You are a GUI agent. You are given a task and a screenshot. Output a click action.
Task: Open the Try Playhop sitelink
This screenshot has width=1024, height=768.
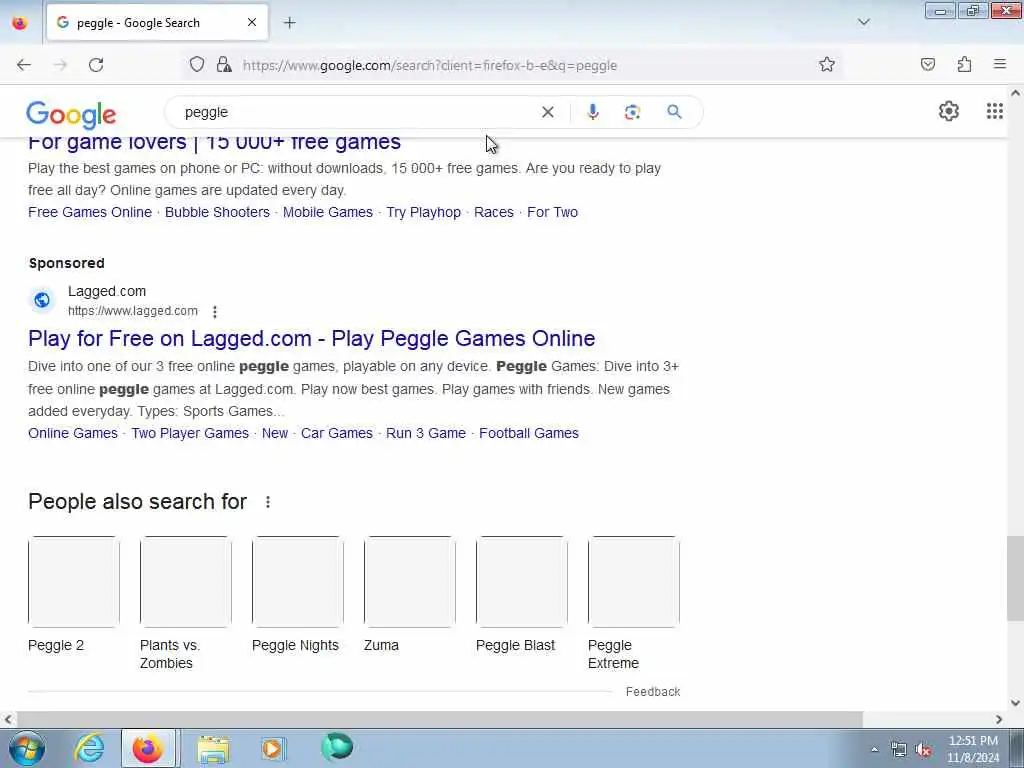click(x=423, y=212)
